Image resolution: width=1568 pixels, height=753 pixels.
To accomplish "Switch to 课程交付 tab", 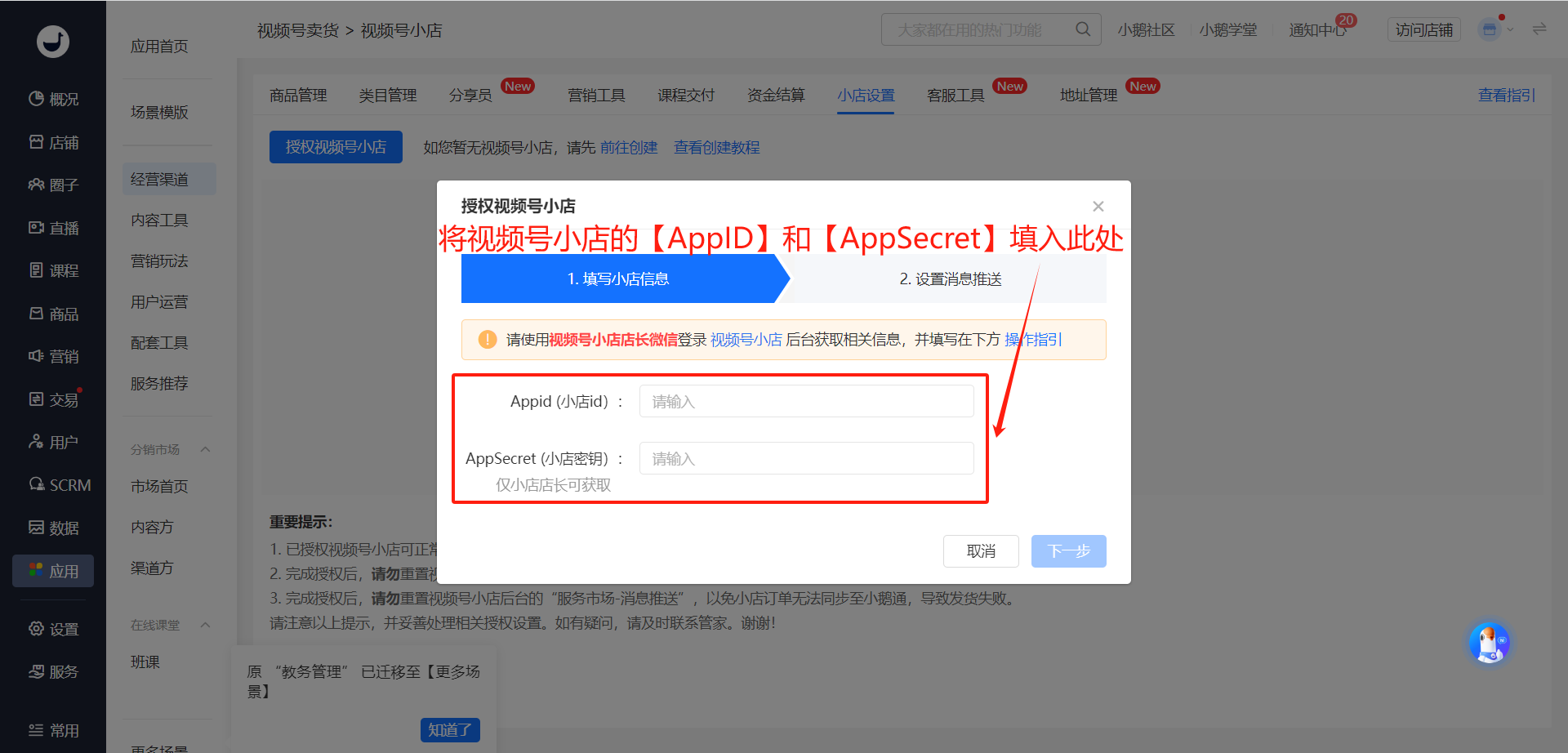I will pyautogui.click(x=686, y=96).
